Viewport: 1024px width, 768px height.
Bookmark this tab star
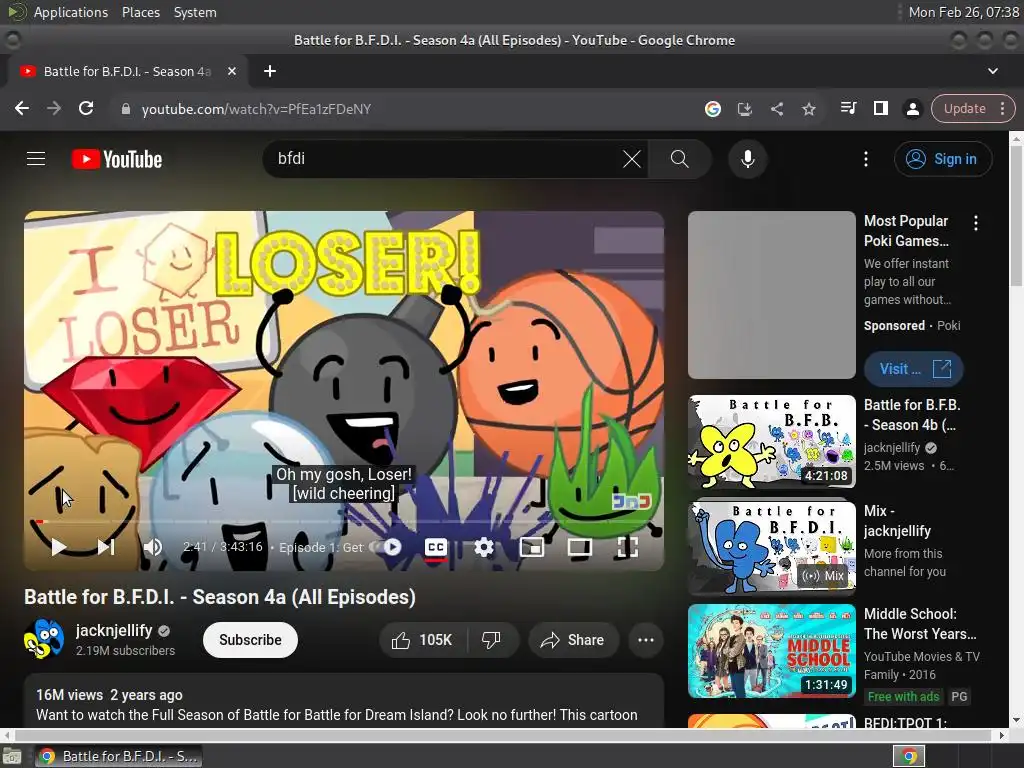[808, 109]
